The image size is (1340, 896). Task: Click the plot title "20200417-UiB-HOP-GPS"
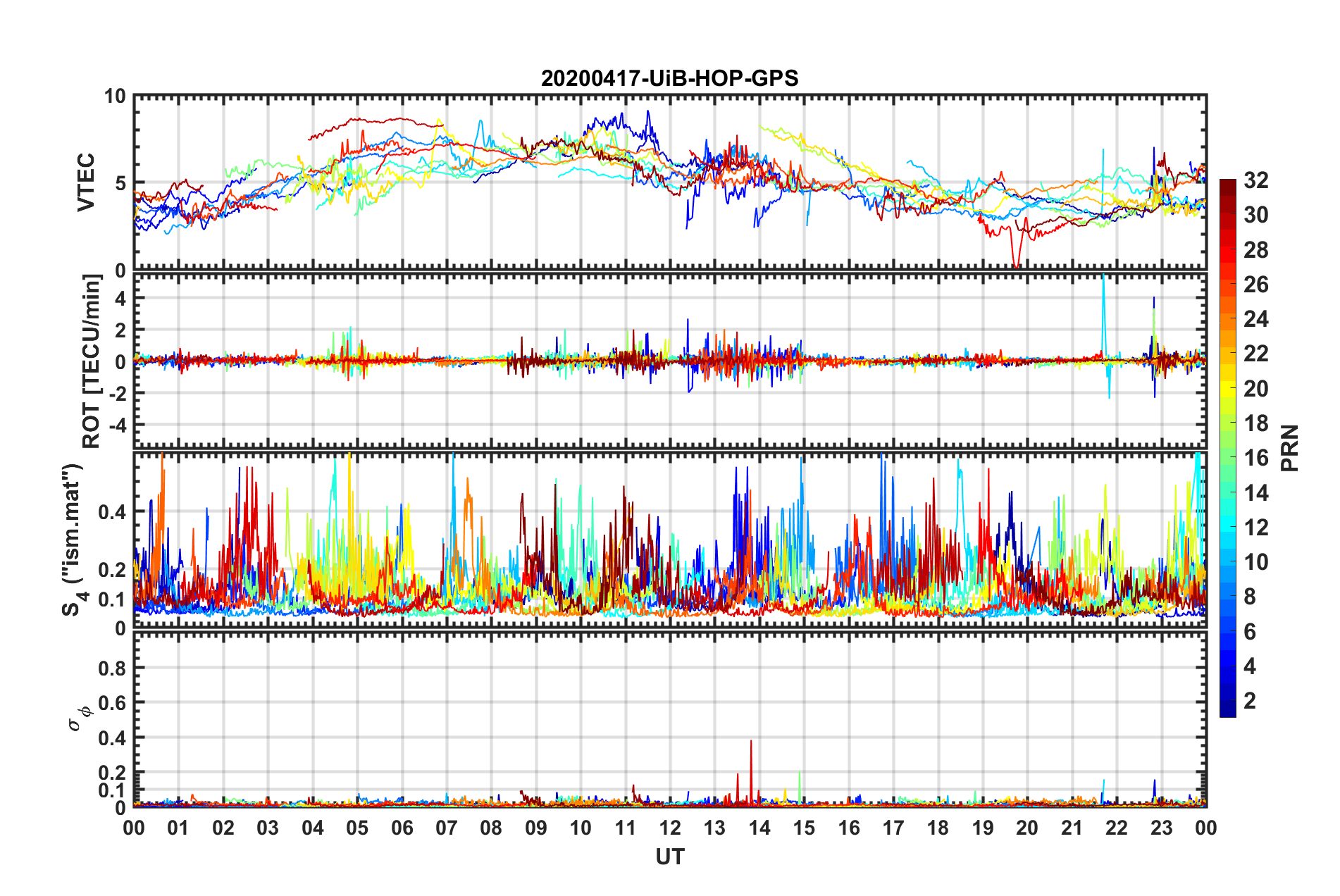tap(669, 78)
